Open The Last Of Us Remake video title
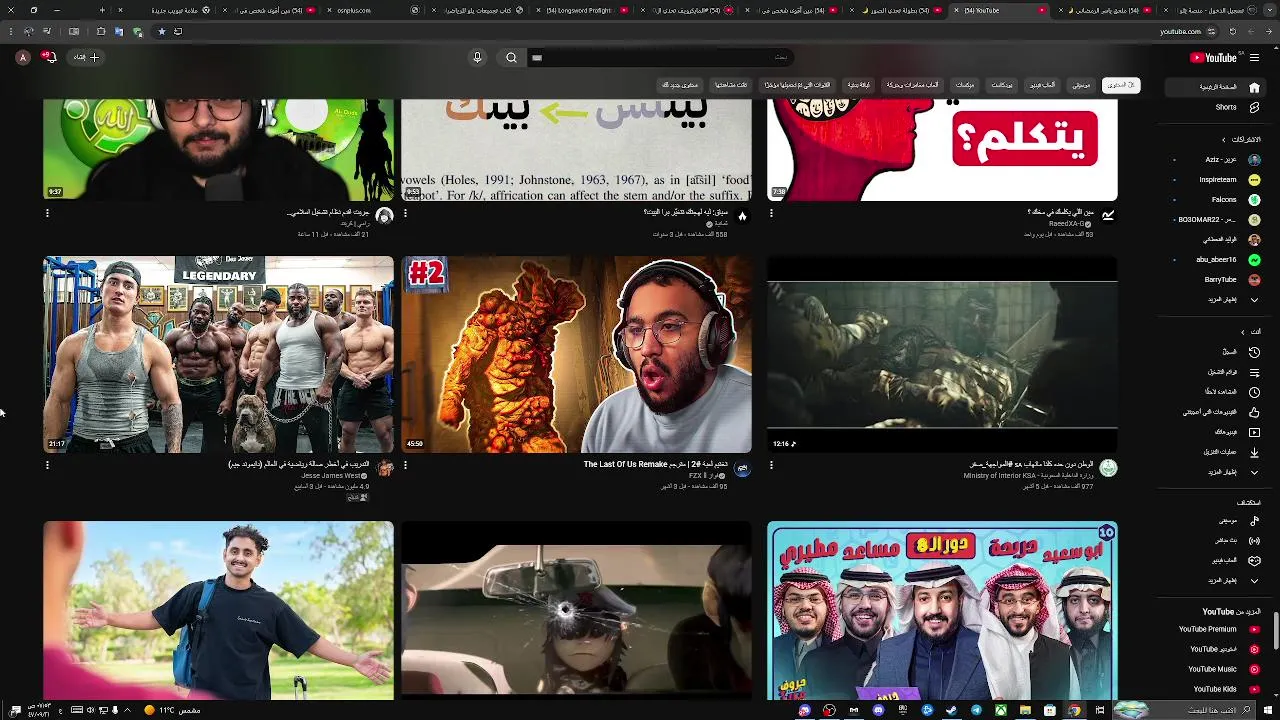 655,464
